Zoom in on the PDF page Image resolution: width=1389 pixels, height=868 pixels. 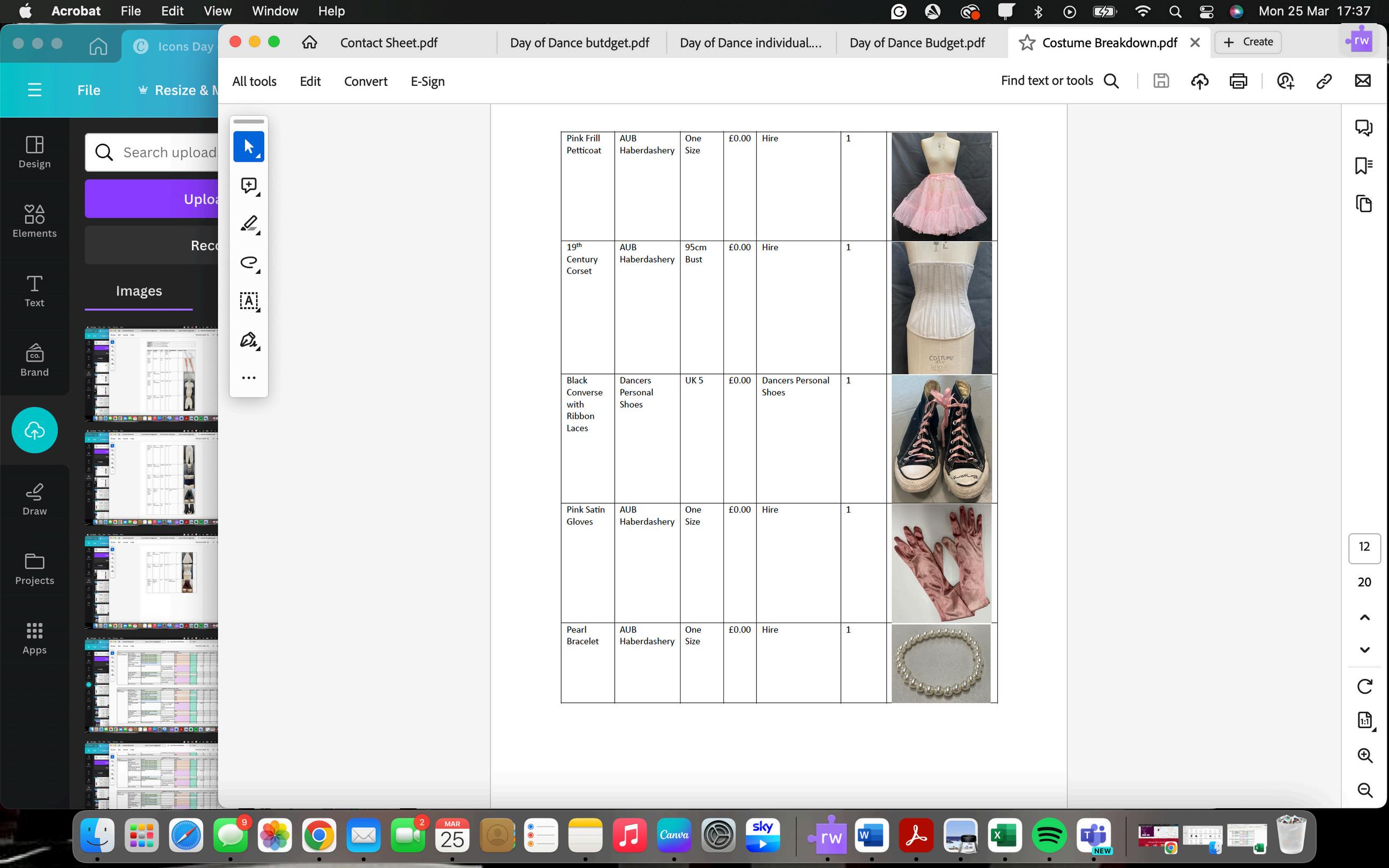1364,755
